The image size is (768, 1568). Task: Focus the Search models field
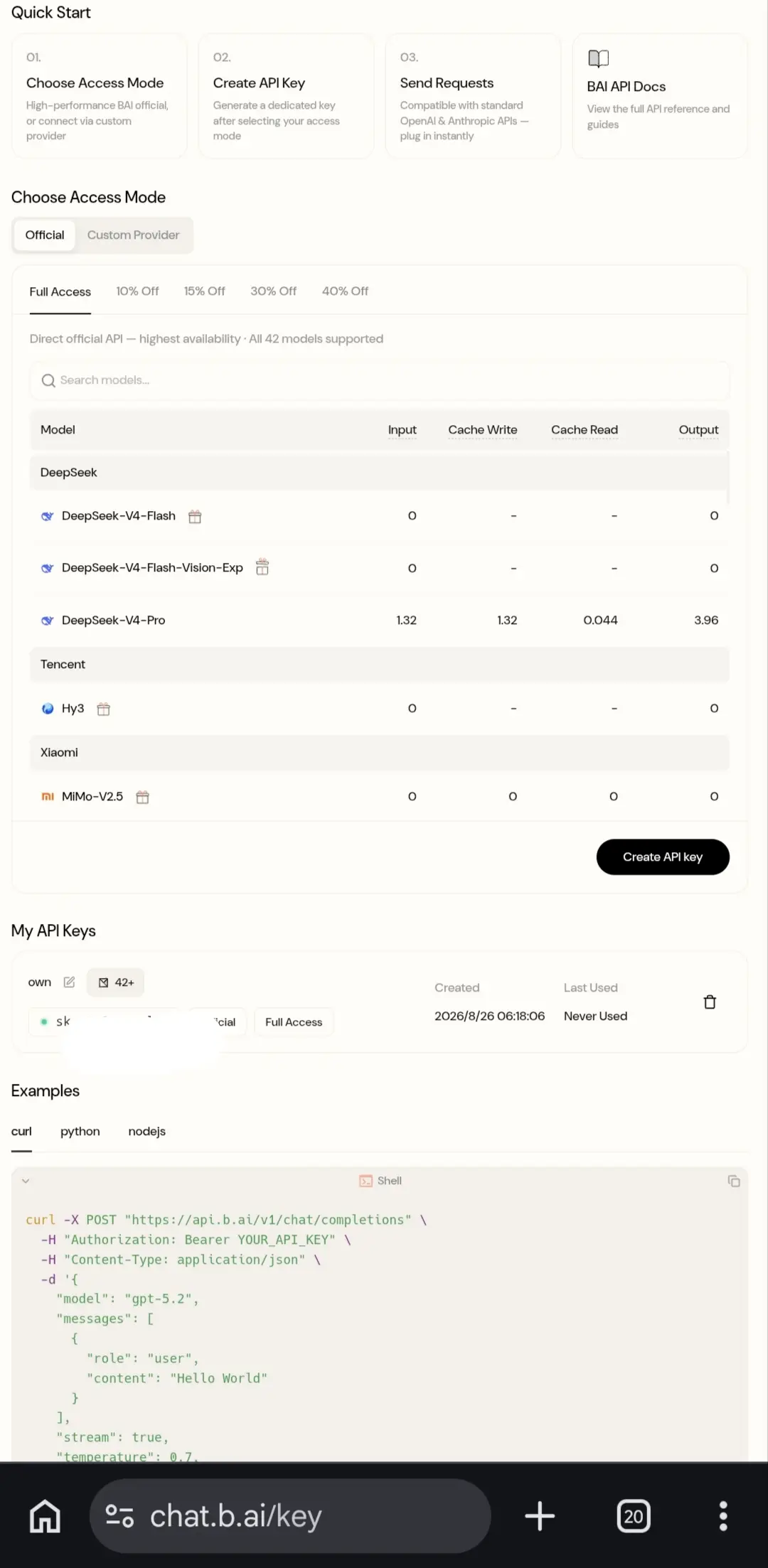point(380,381)
